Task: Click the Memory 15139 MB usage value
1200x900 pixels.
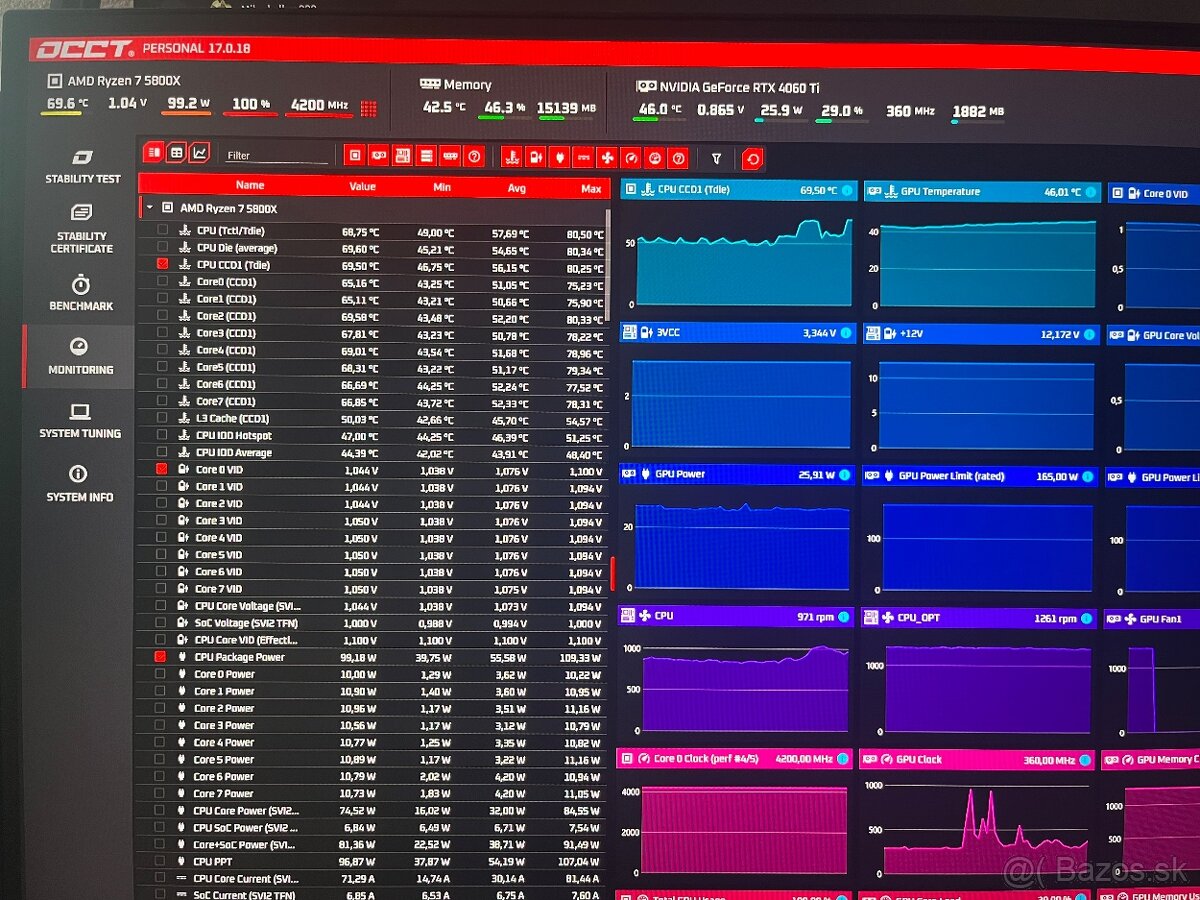Action: tap(567, 107)
